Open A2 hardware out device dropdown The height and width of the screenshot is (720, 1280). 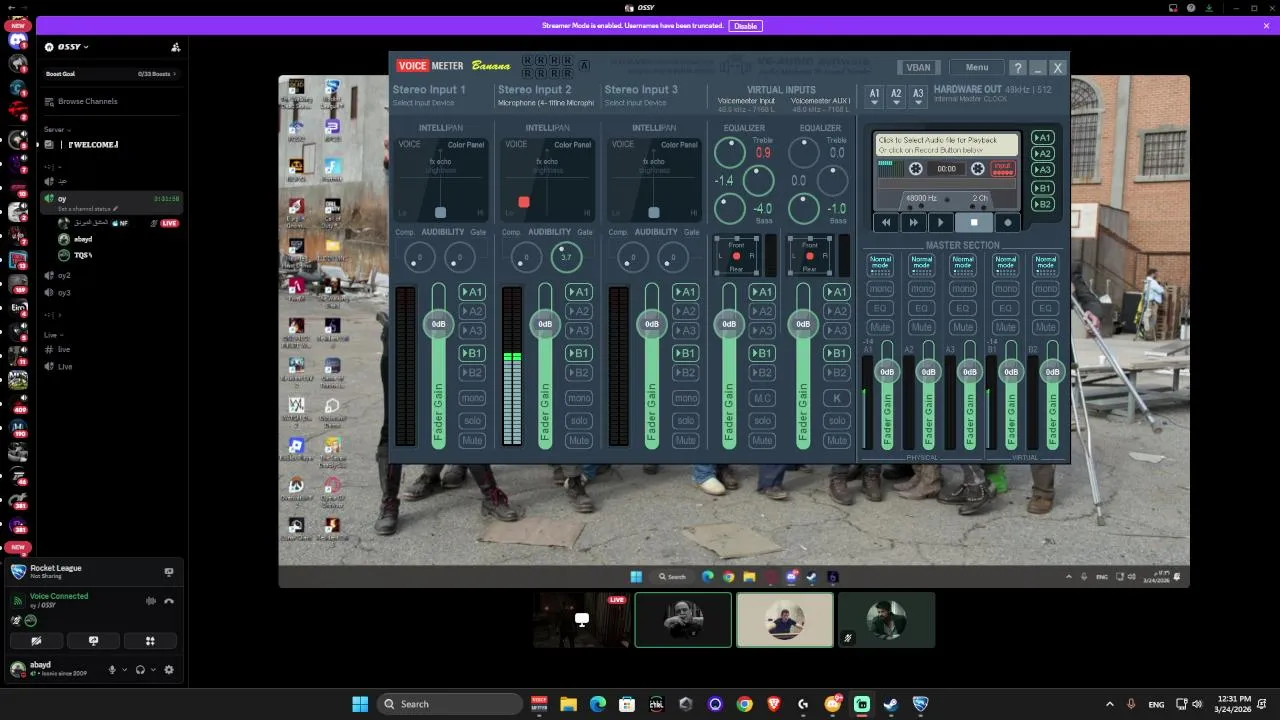tap(896, 96)
